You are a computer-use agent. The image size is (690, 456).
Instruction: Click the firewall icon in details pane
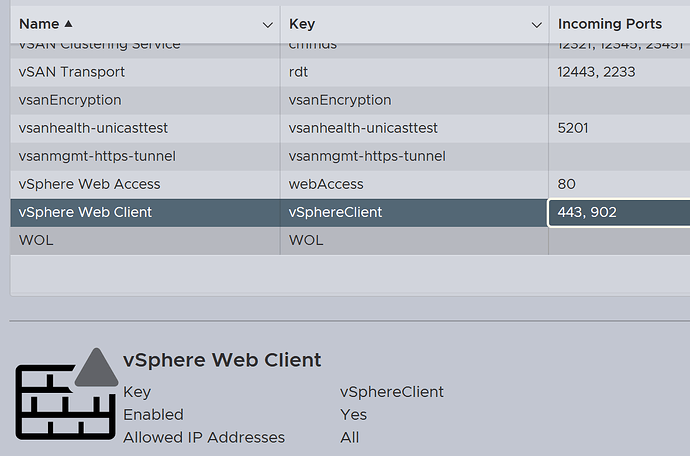67,394
